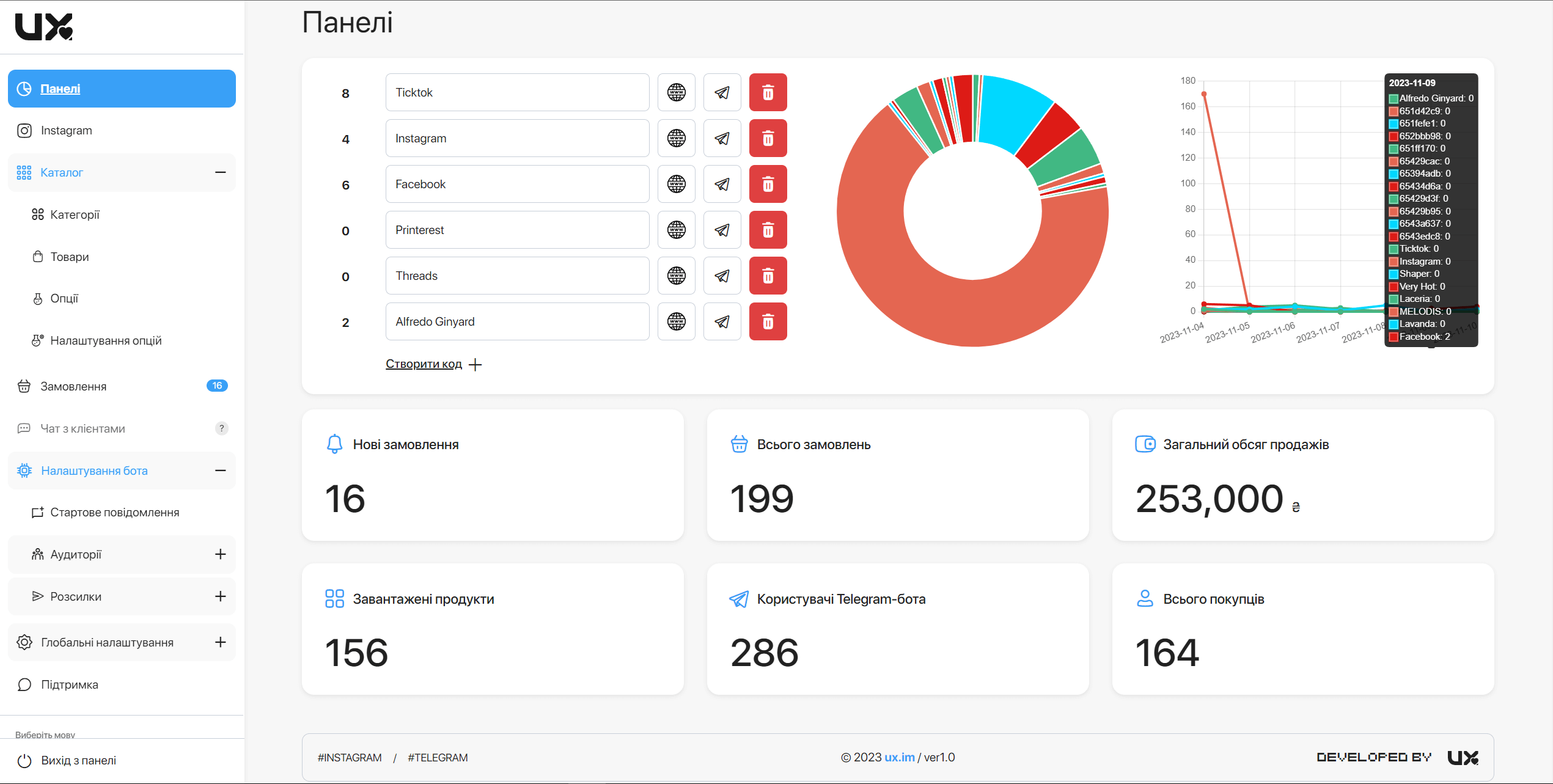Collapse the Налаштування бота section
The width and height of the screenshot is (1553, 784).
(x=221, y=471)
